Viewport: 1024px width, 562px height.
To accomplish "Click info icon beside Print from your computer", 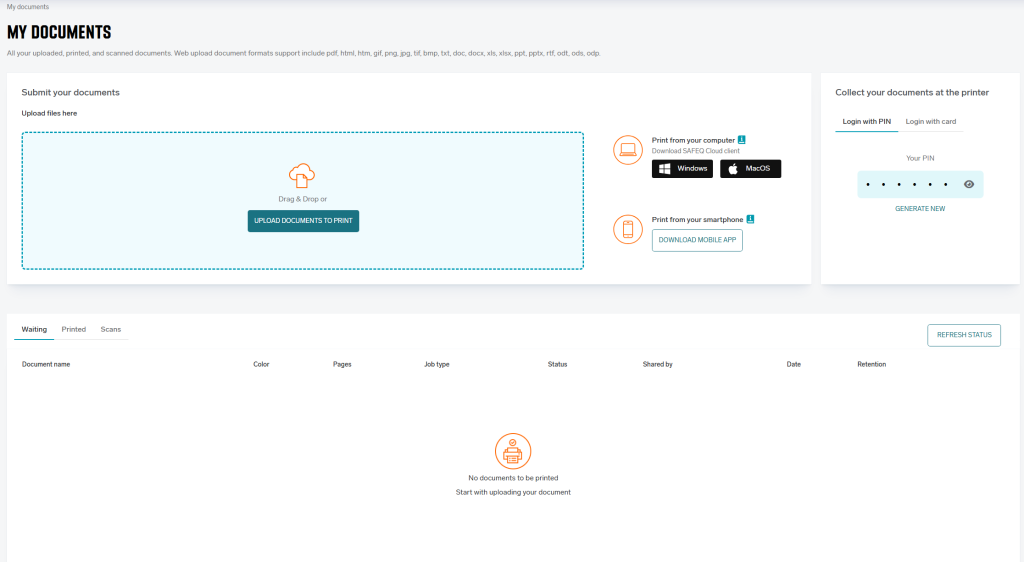I will click(x=742, y=140).
